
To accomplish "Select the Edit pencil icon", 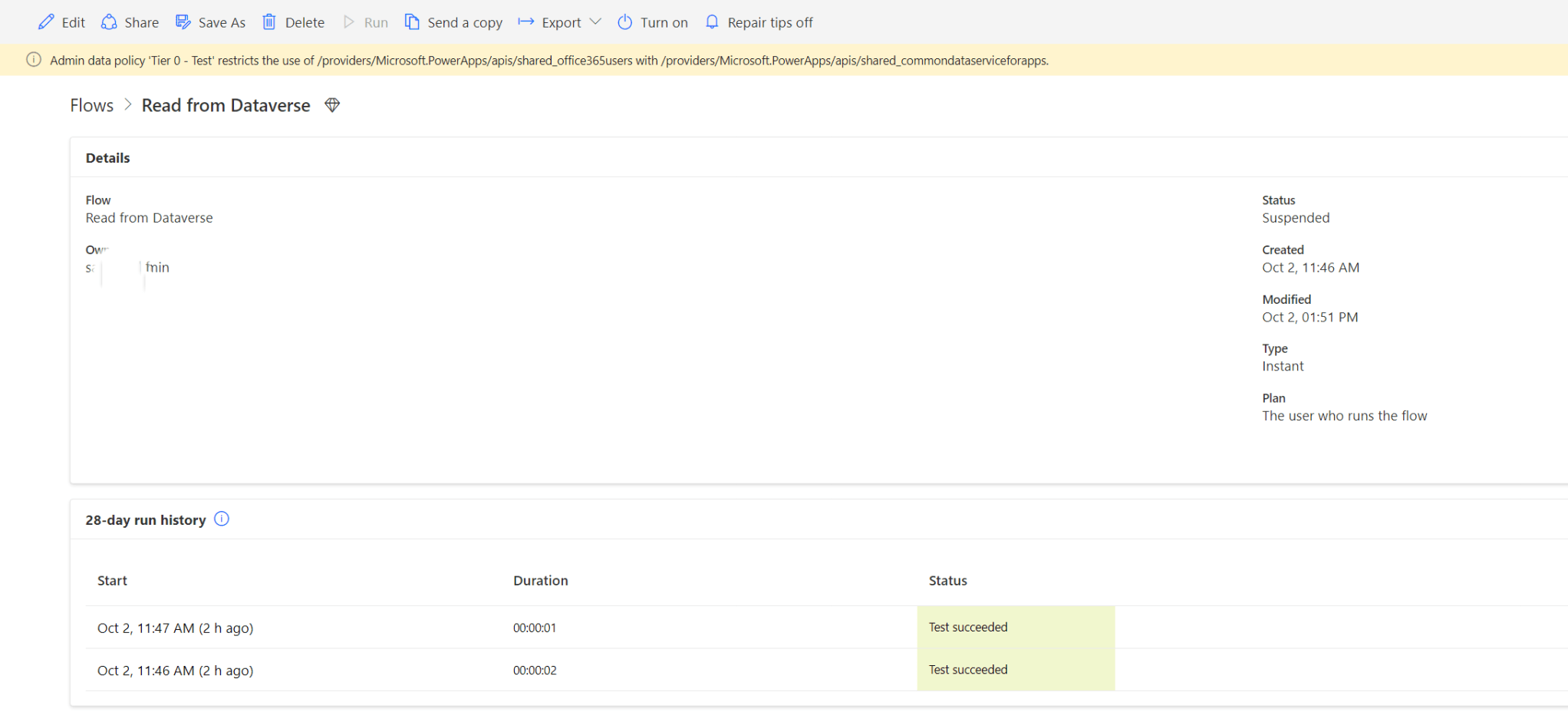I will [x=45, y=22].
